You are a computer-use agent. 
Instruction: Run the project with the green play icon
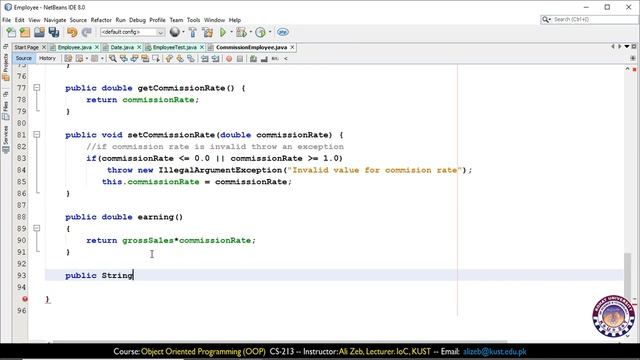point(223,32)
